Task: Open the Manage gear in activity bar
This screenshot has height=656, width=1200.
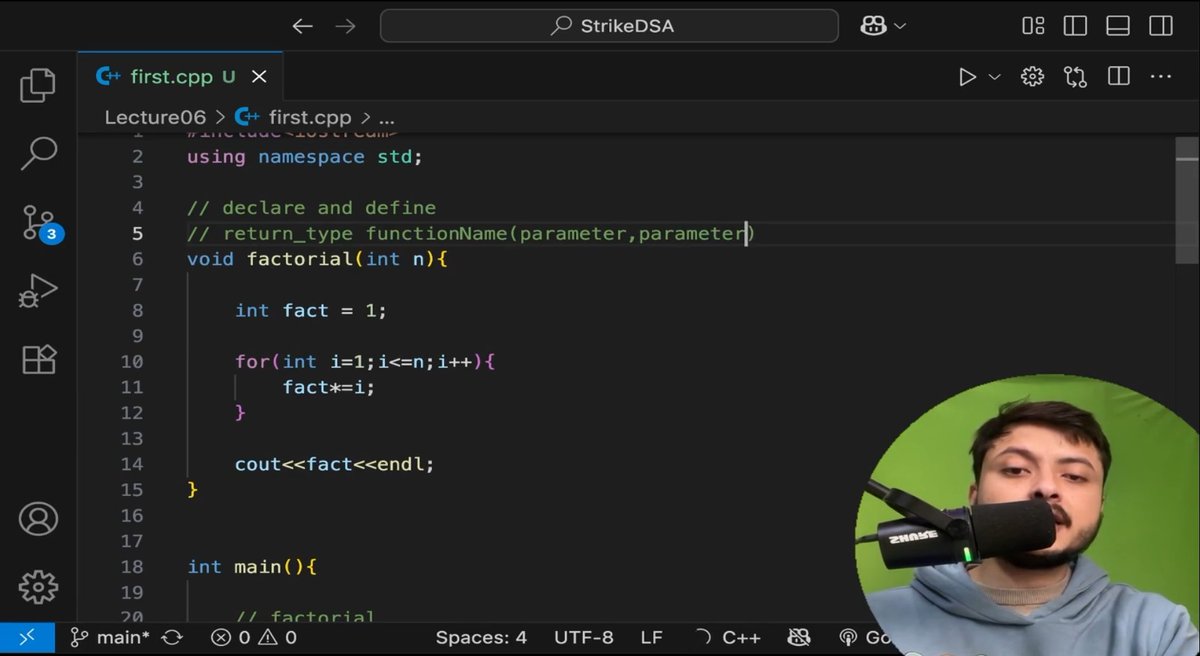Action: (x=38, y=587)
